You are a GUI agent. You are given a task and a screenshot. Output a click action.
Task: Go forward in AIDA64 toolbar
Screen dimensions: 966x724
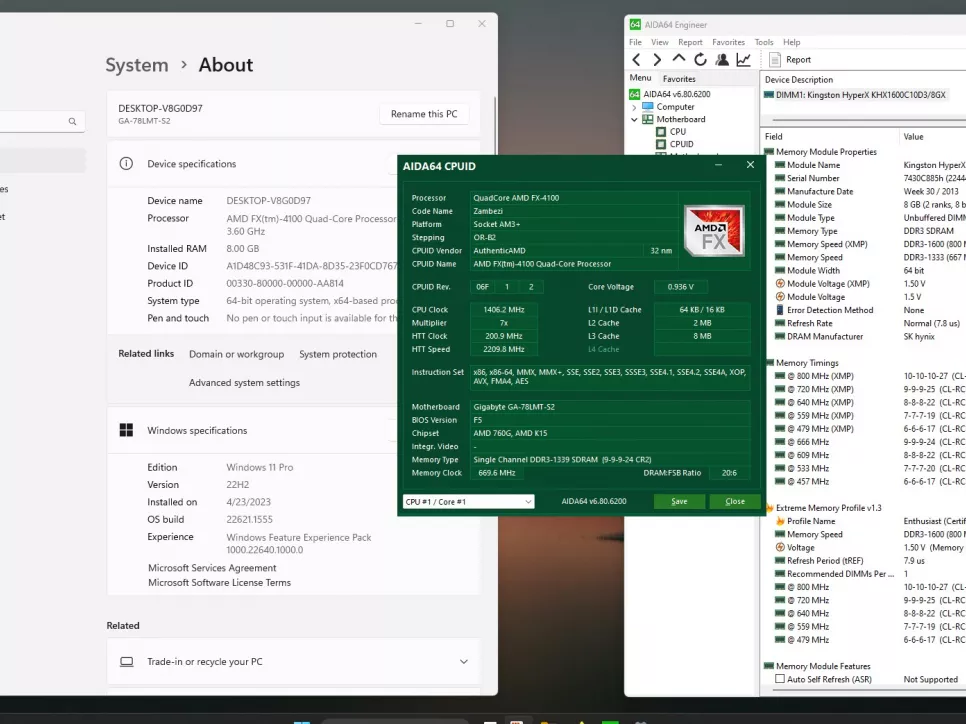click(657, 60)
